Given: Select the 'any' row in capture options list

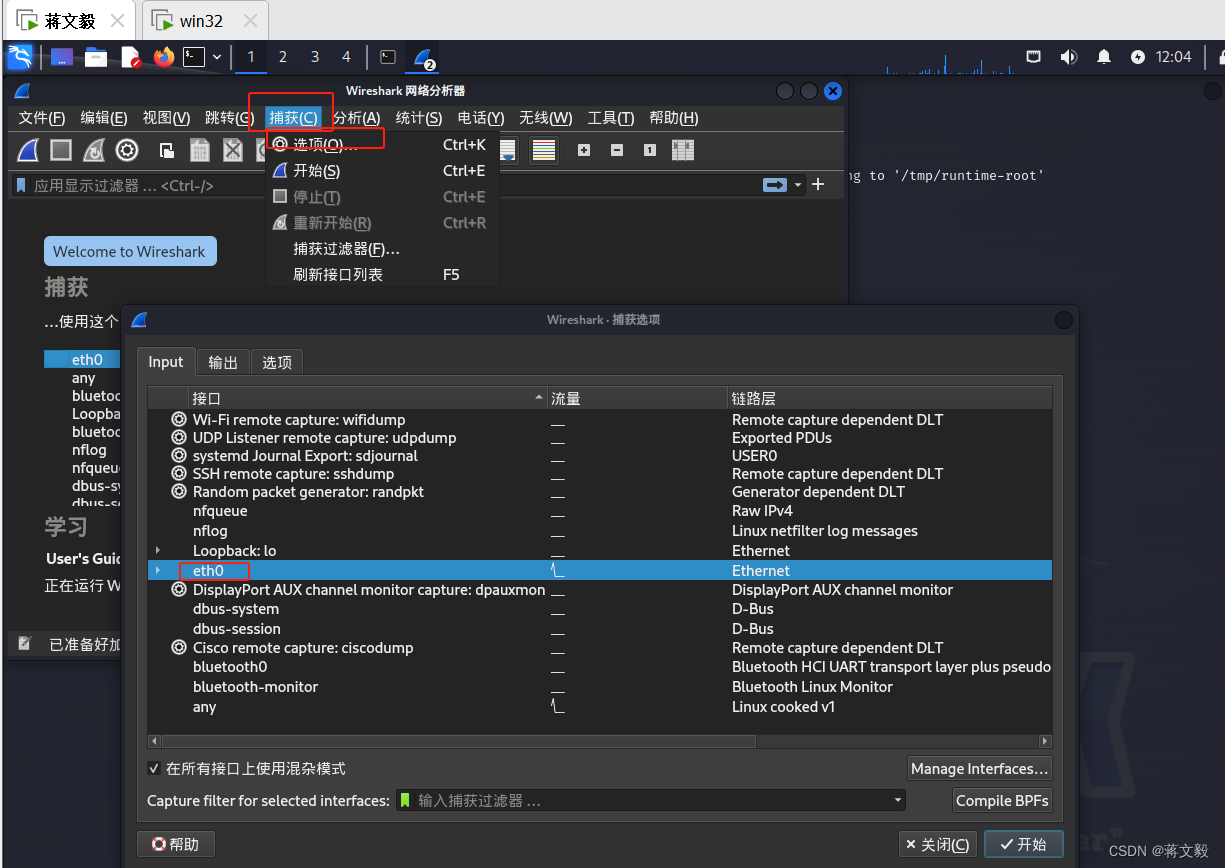Looking at the screenshot, I should (x=599, y=707).
